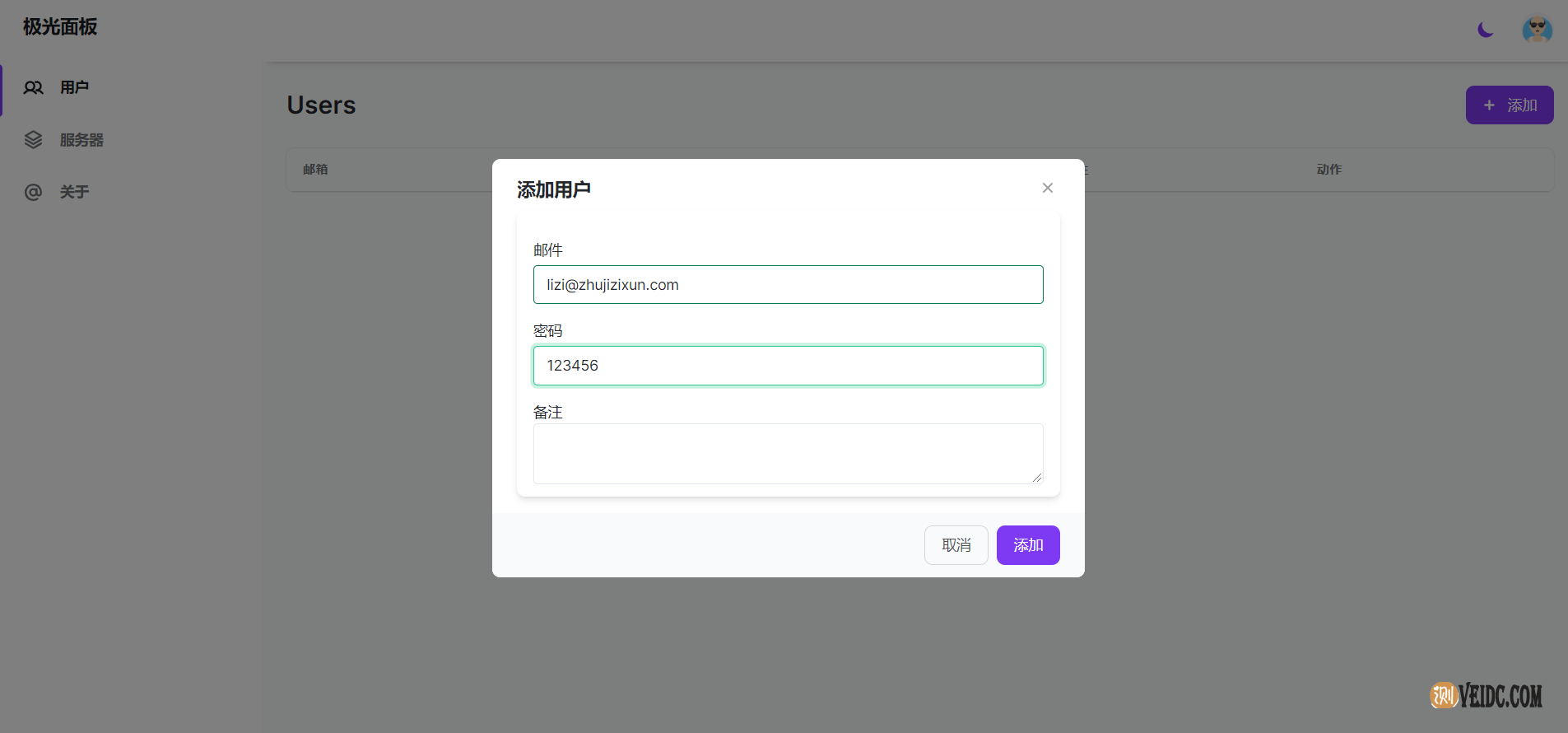
Task: Confirm with the purple 添加 dialog button
Action: [x=1028, y=545]
